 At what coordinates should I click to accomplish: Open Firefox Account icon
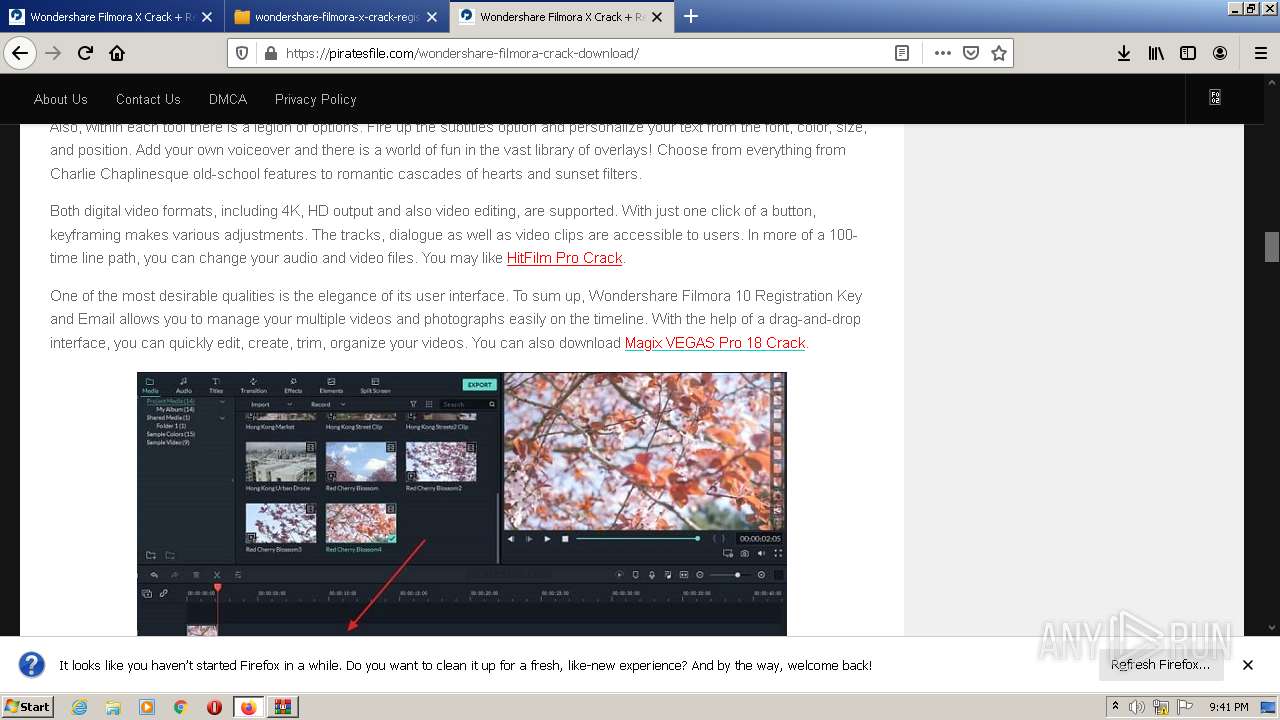(1220, 53)
